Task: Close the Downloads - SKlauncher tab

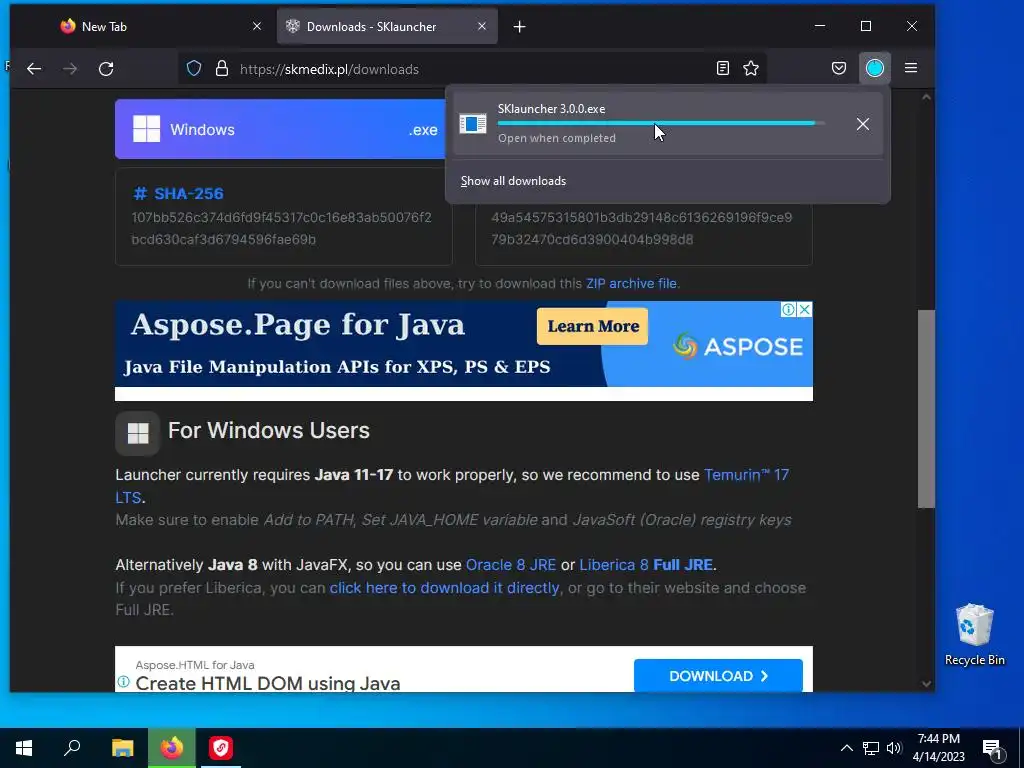Action: pyautogui.click(x=482, y=26)
